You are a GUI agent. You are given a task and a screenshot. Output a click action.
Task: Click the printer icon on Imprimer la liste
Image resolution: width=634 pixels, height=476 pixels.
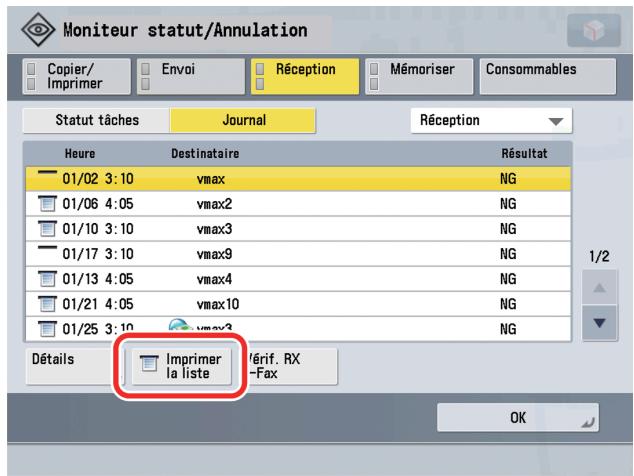149,363
